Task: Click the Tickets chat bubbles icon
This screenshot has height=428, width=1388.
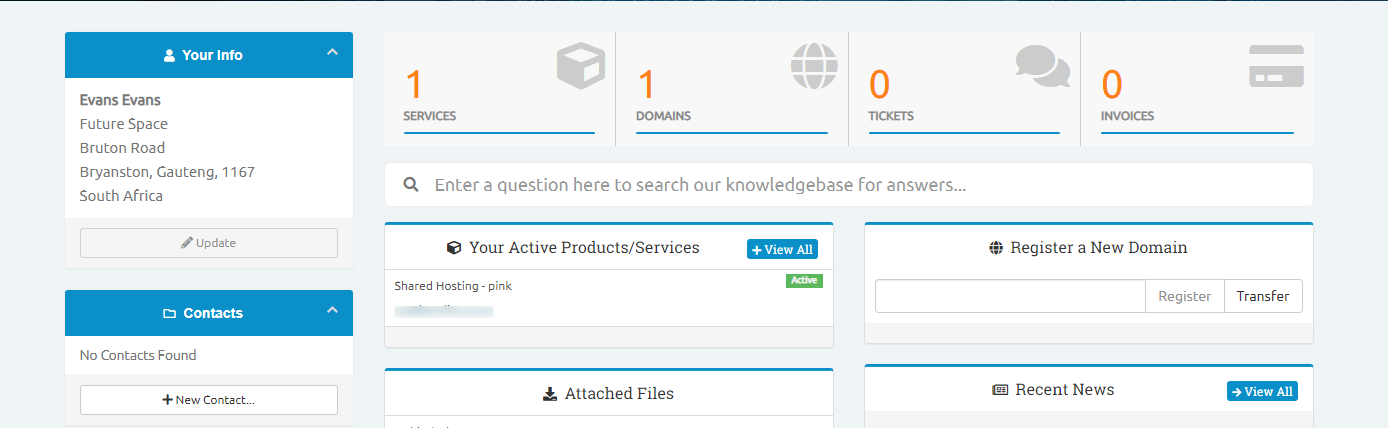Action: tap(1043, 67)
